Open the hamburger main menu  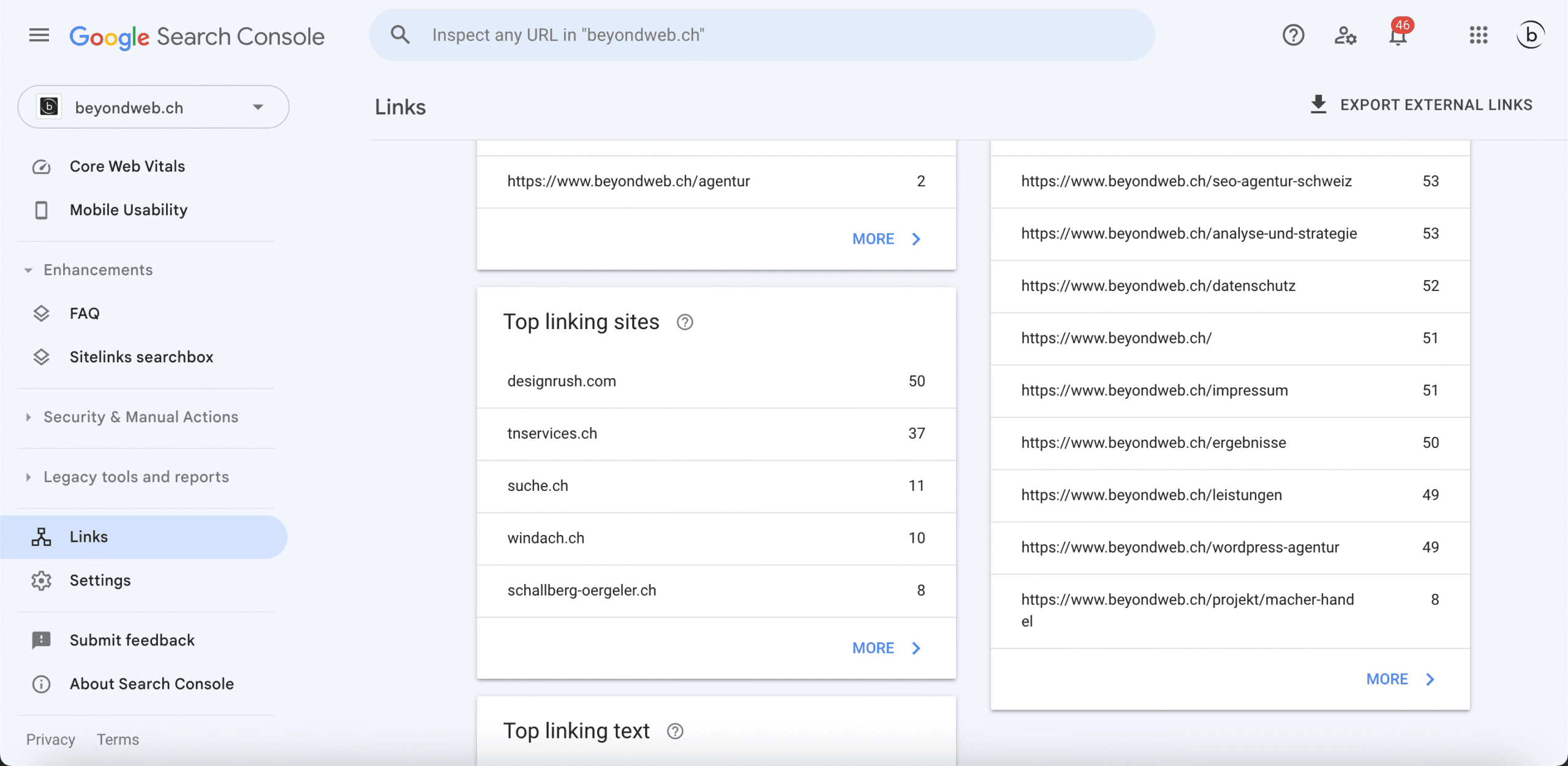point(39,36)
